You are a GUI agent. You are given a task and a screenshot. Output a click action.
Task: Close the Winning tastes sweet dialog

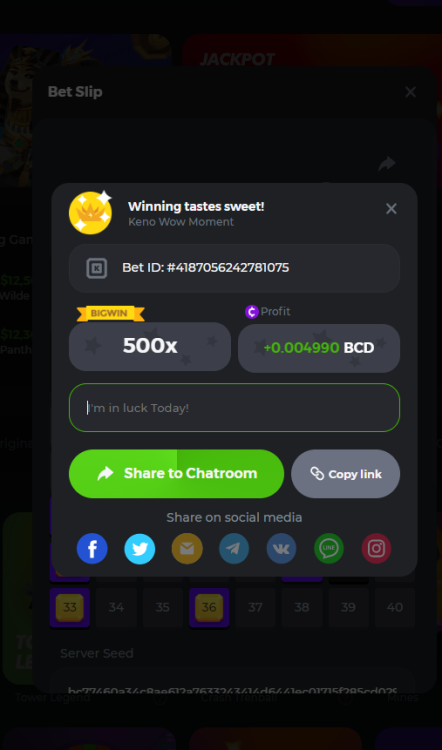click(x=391, y=209)
